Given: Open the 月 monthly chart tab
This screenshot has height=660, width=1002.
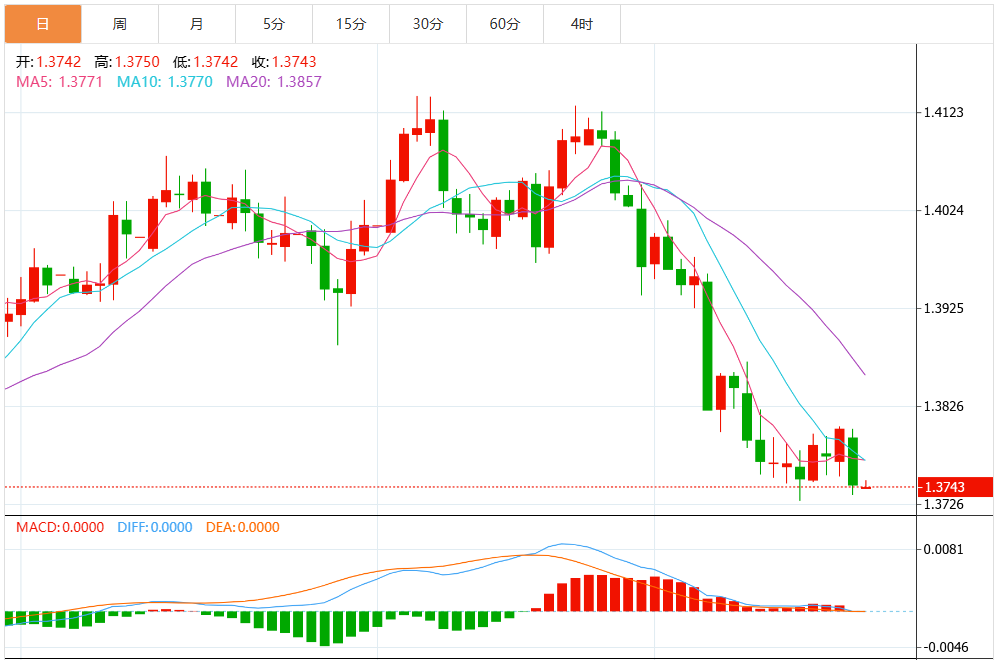Looking at the screenshot, I should [196, 24].
